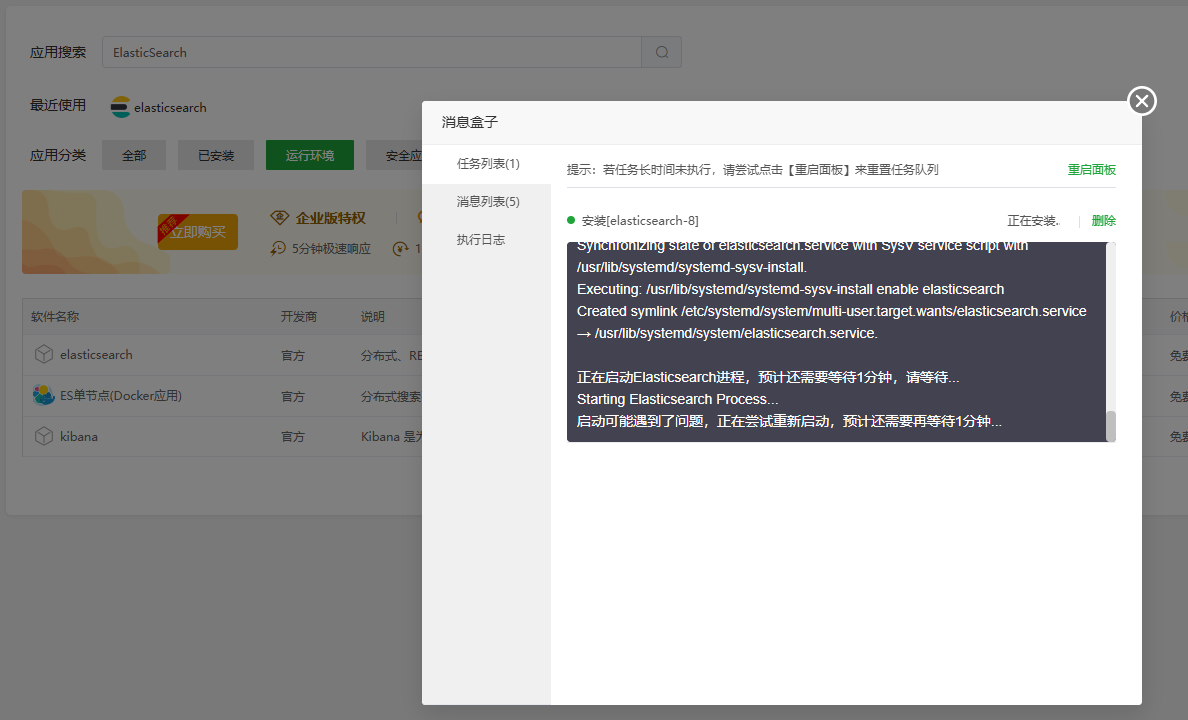
Task: Click the 'Starting Elasticsearch Process...' log line
Action: (x=677, y=399)
